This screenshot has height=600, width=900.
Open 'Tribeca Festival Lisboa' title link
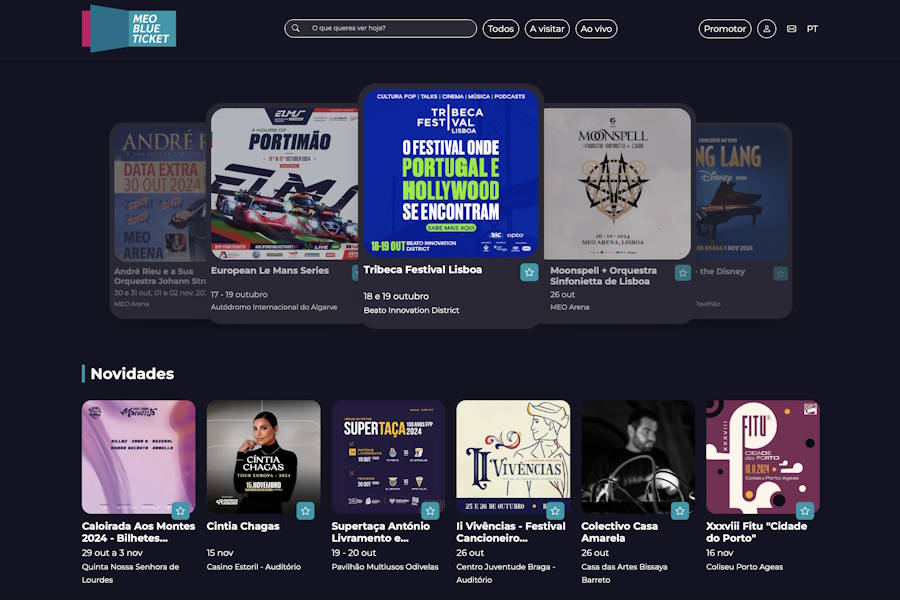(x=422, y=269)
